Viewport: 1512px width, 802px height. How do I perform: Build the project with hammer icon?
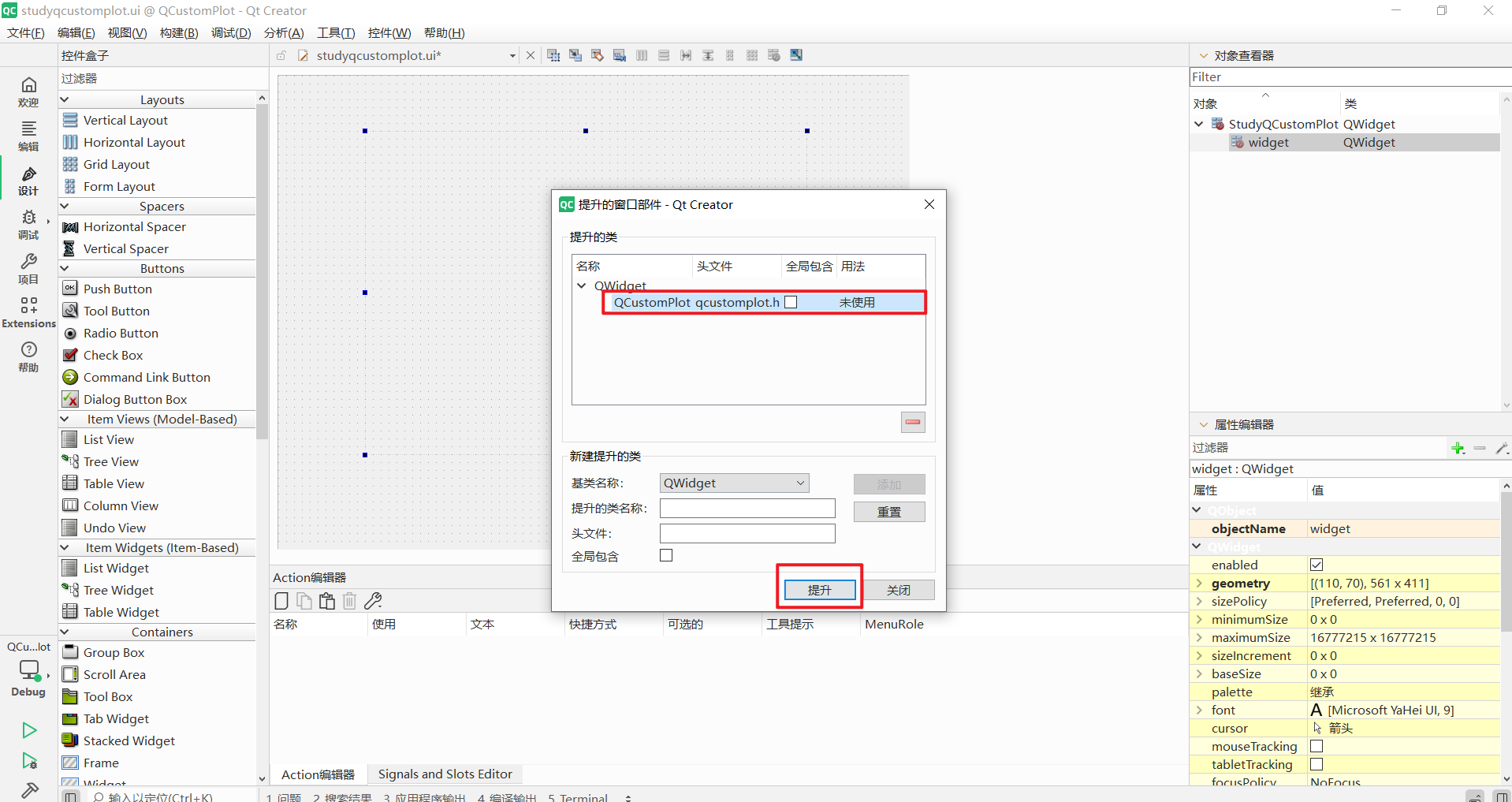pyautogui.click(x=29, y=790)
